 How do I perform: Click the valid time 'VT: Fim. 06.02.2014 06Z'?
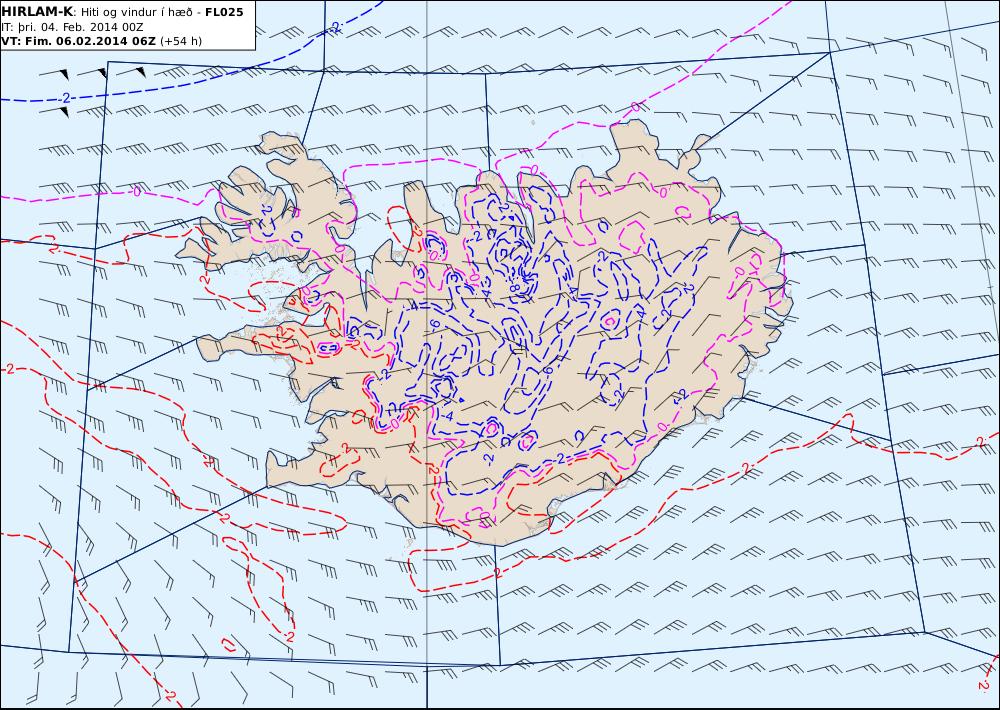click(x=78, y=41)
